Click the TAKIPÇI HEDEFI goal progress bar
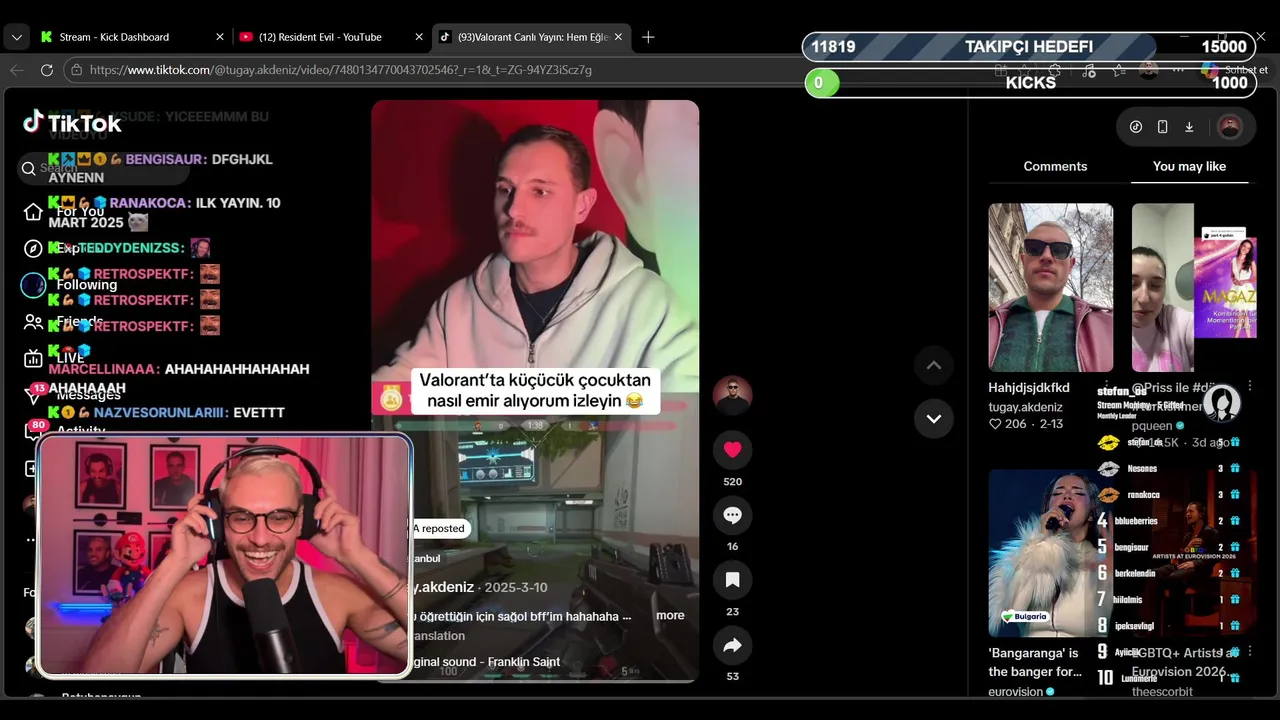Viewport: 1280px width, 720px height. point(1030,47)
